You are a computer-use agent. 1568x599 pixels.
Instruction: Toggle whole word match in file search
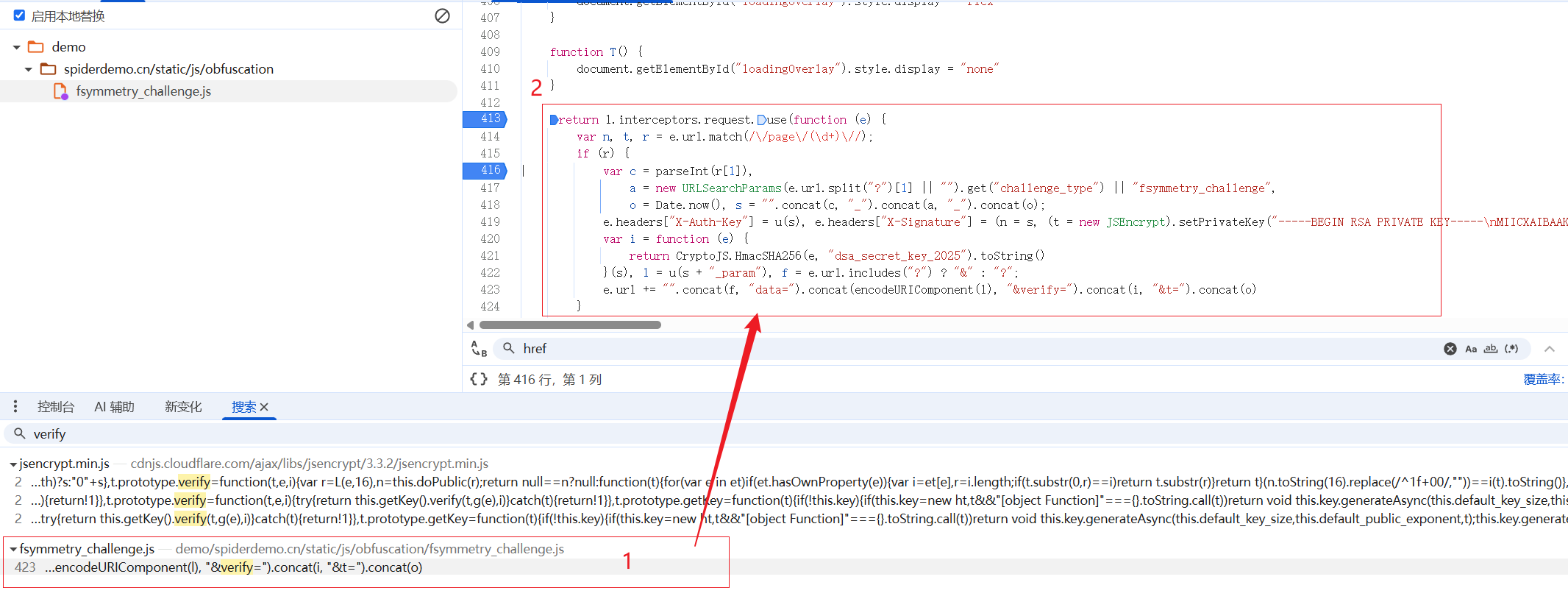1491,349
